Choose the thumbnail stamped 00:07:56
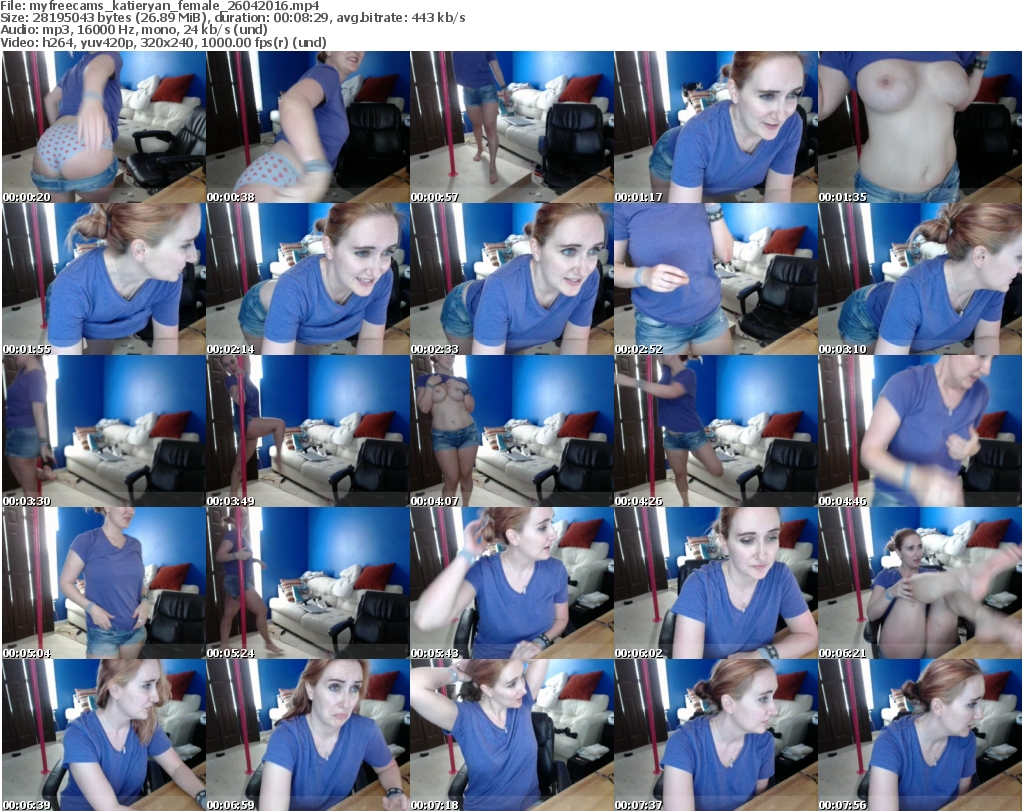The width and height of the screenshot is (1024, 811). click(x=920, y=735)
